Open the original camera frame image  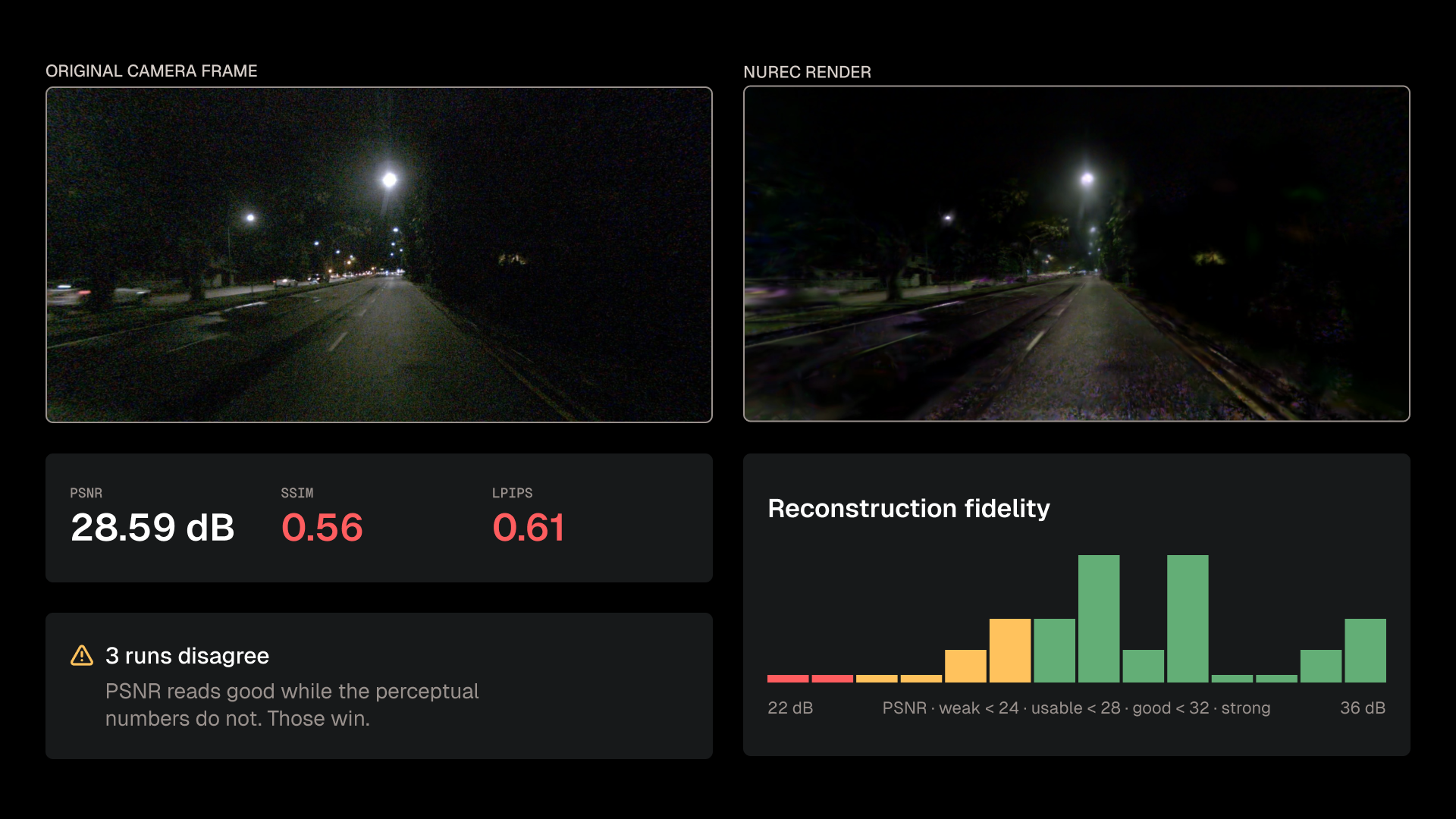379,255
